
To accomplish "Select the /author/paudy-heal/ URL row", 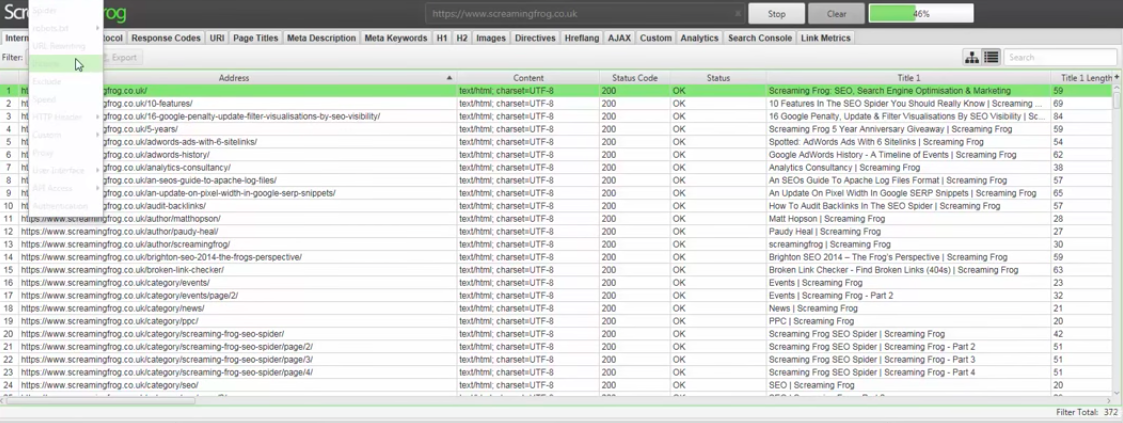I will [557, 232].
